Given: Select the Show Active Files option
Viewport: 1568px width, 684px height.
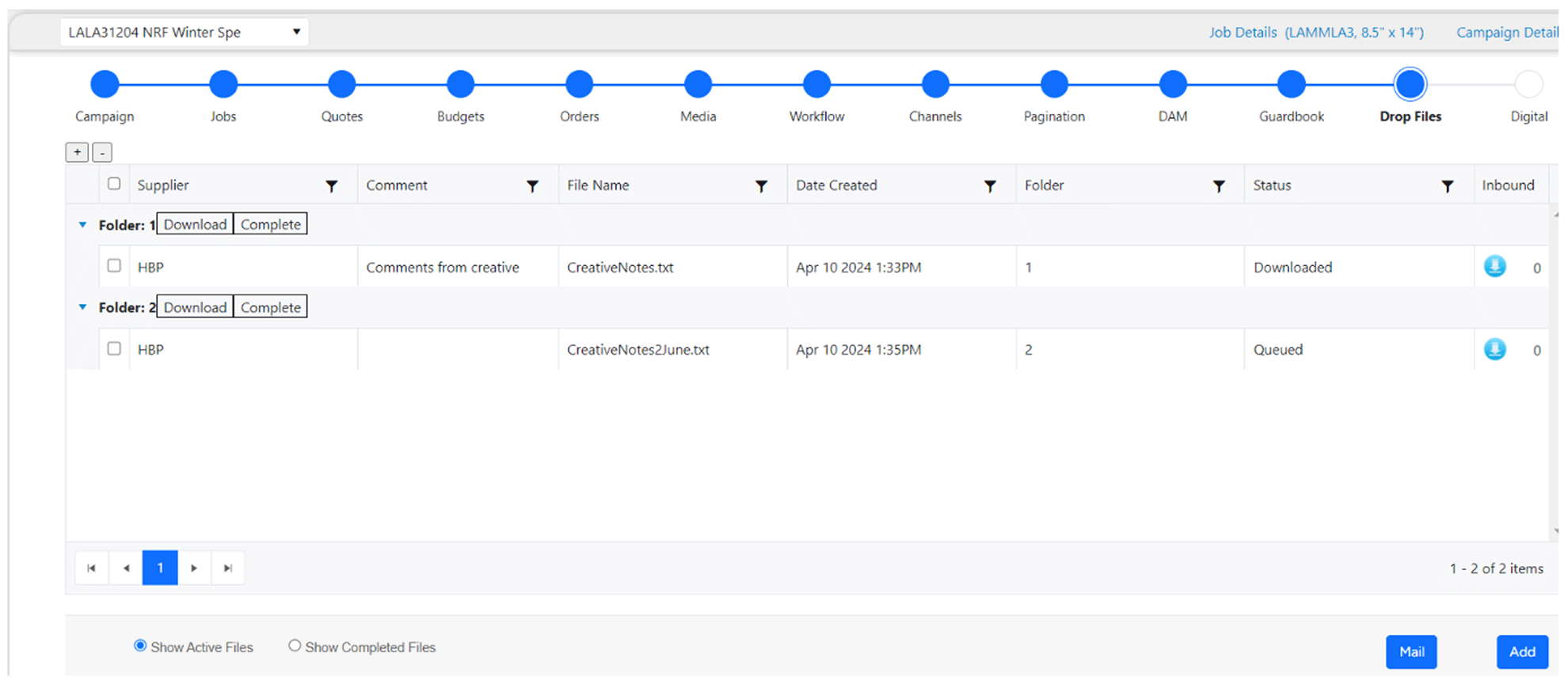Looking at the screenshot, I should coord(140,646).
